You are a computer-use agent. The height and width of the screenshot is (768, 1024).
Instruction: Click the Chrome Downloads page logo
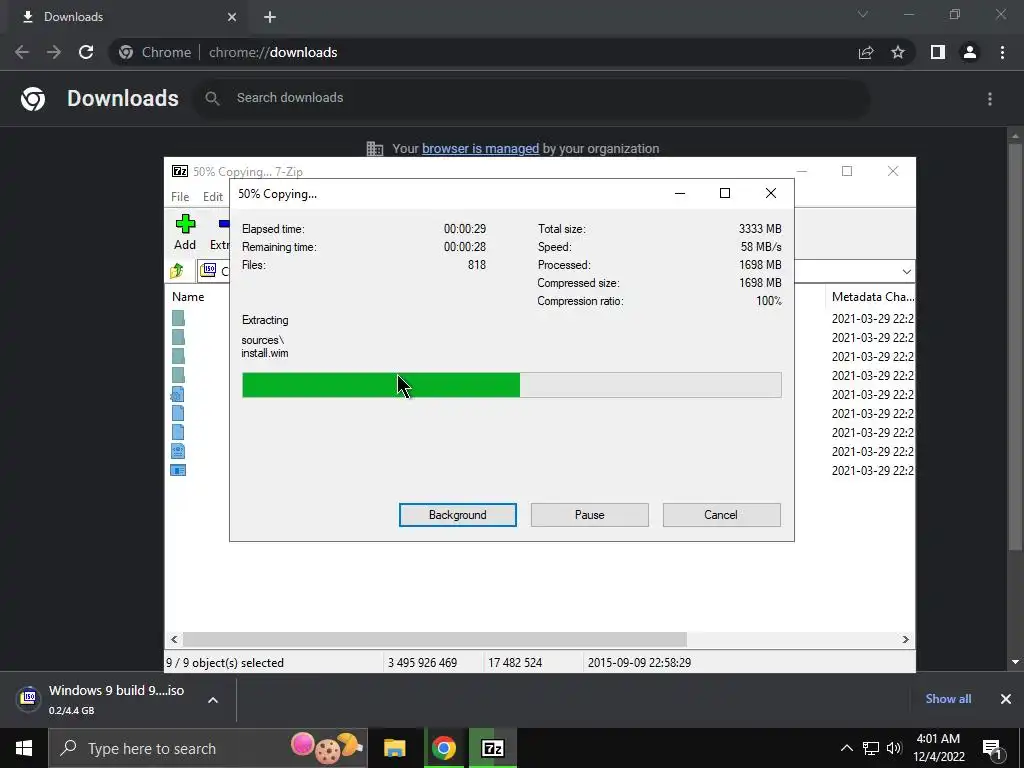(33, 99)
